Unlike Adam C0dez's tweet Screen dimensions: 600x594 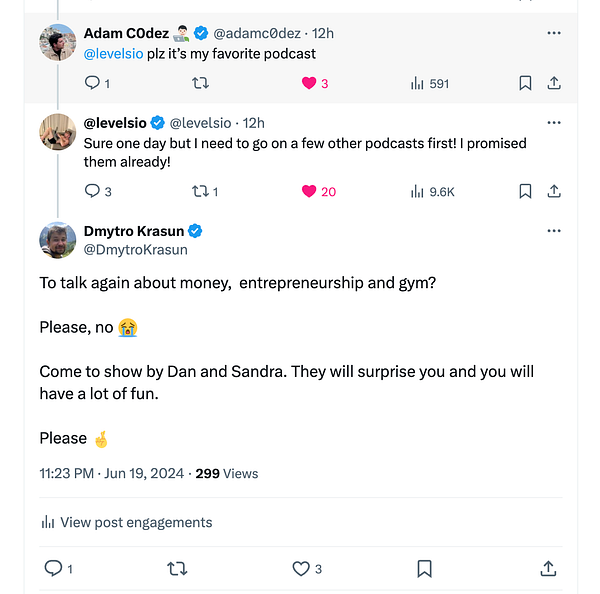[x=309, y=84]
